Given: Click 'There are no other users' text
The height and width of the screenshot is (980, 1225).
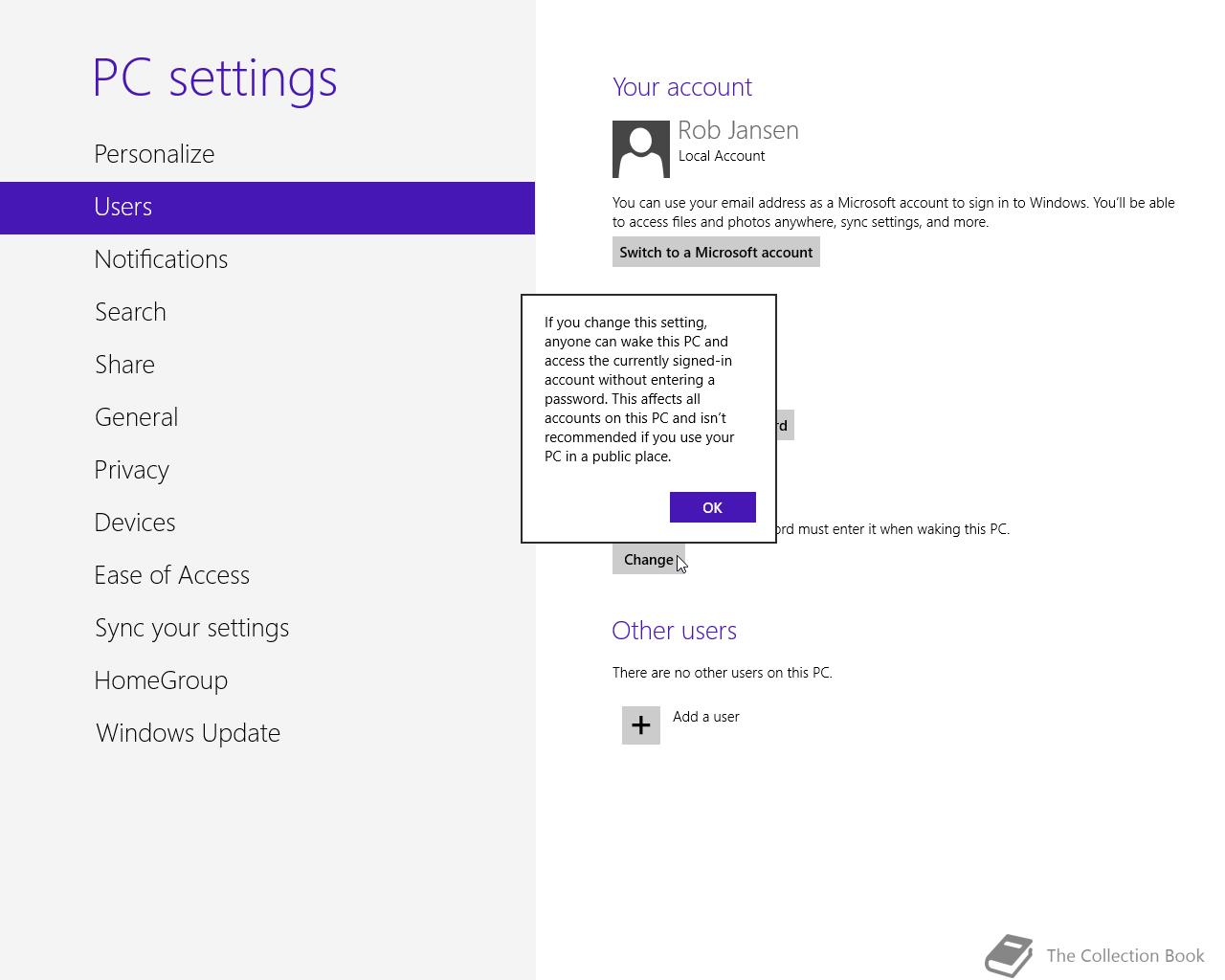Looking at the screenshot, I should point(723,673).
